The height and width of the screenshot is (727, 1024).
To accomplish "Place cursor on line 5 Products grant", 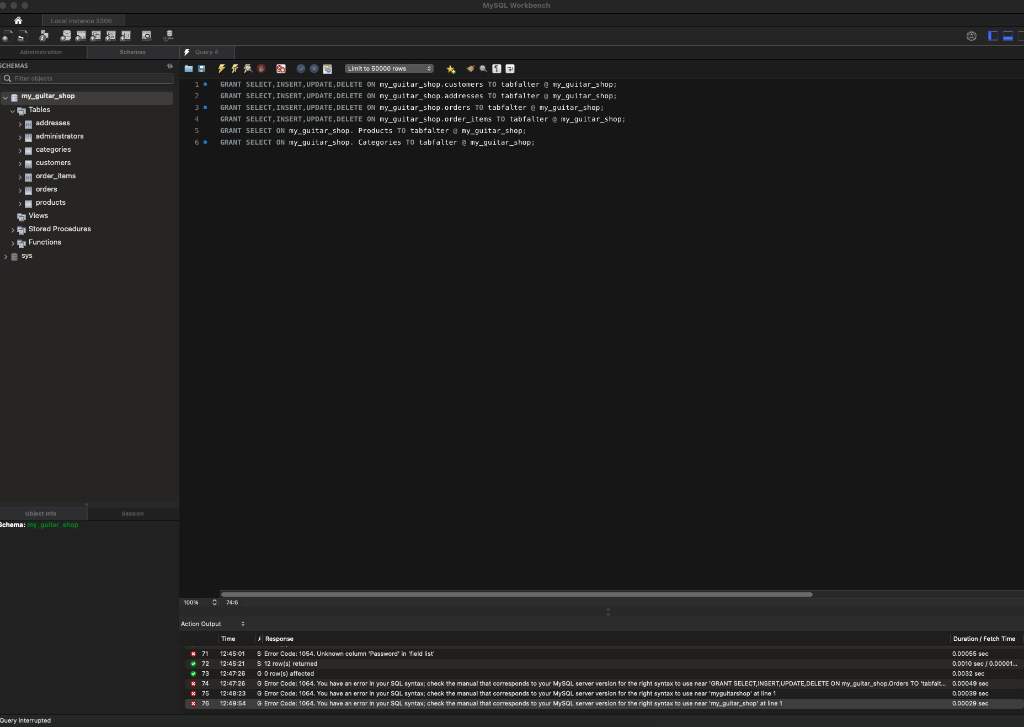I will pos(373,131).
